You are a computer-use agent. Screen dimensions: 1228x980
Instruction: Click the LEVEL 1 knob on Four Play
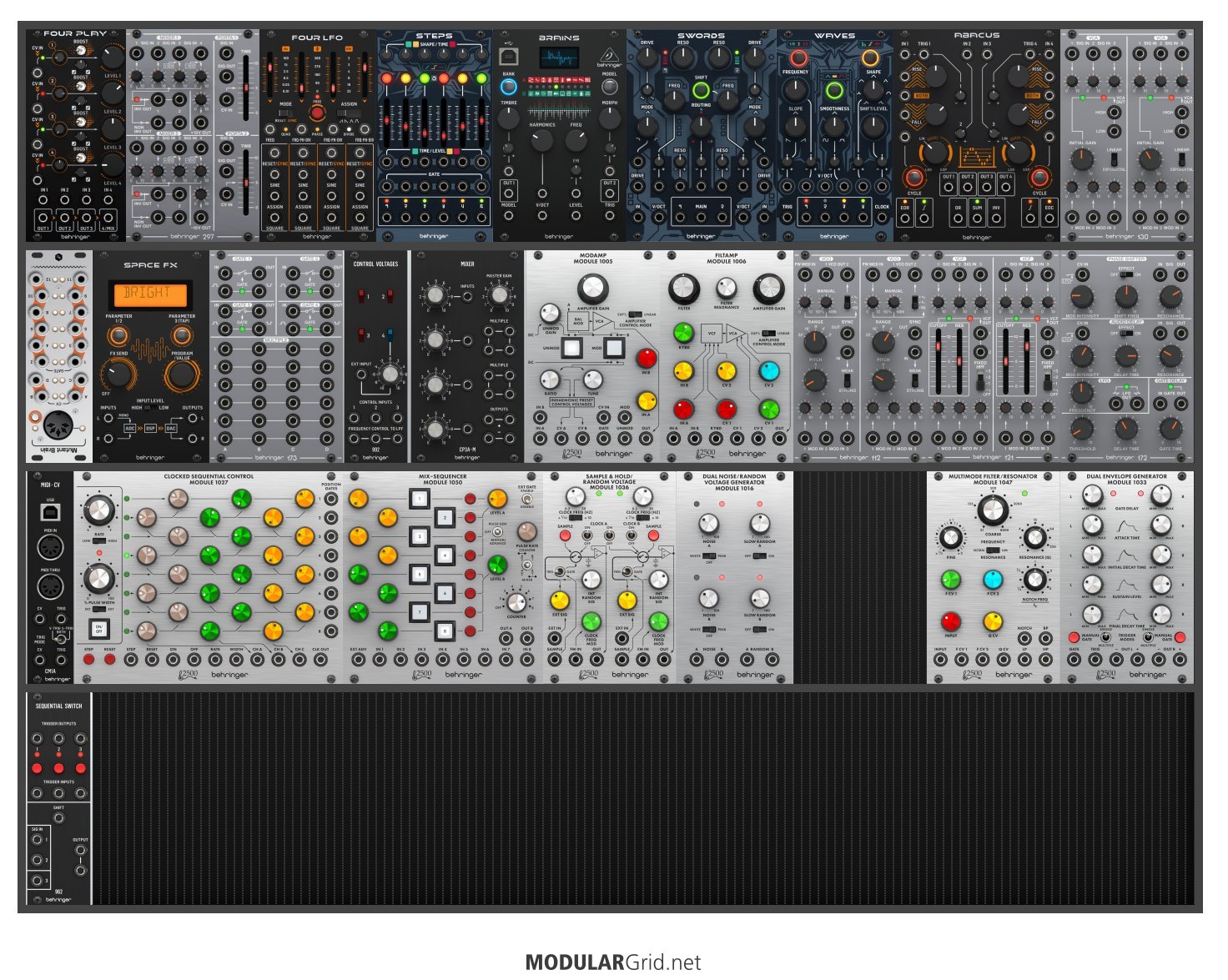[112, 57]
